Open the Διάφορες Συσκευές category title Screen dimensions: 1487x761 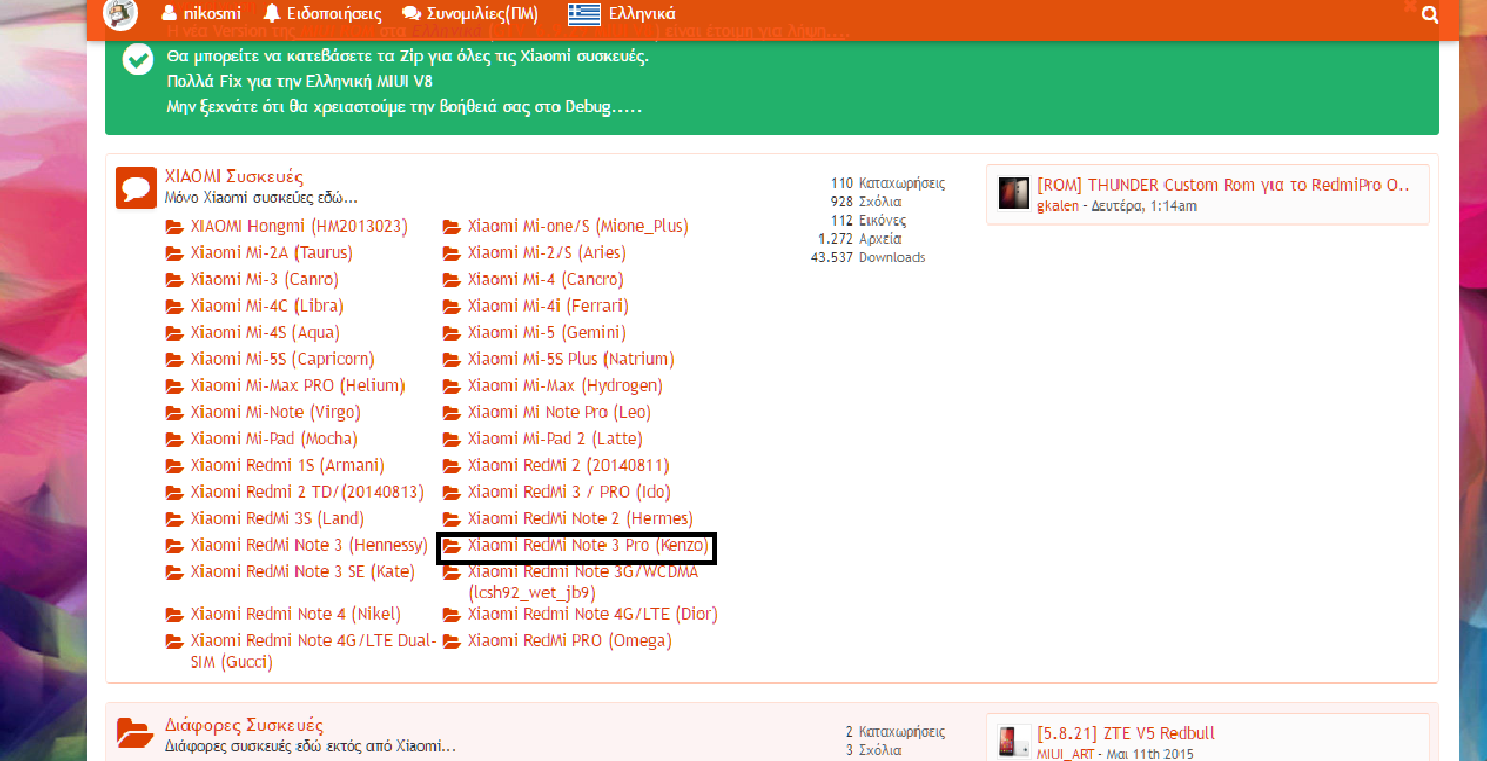pyautogui.click(x=244, y=725)
